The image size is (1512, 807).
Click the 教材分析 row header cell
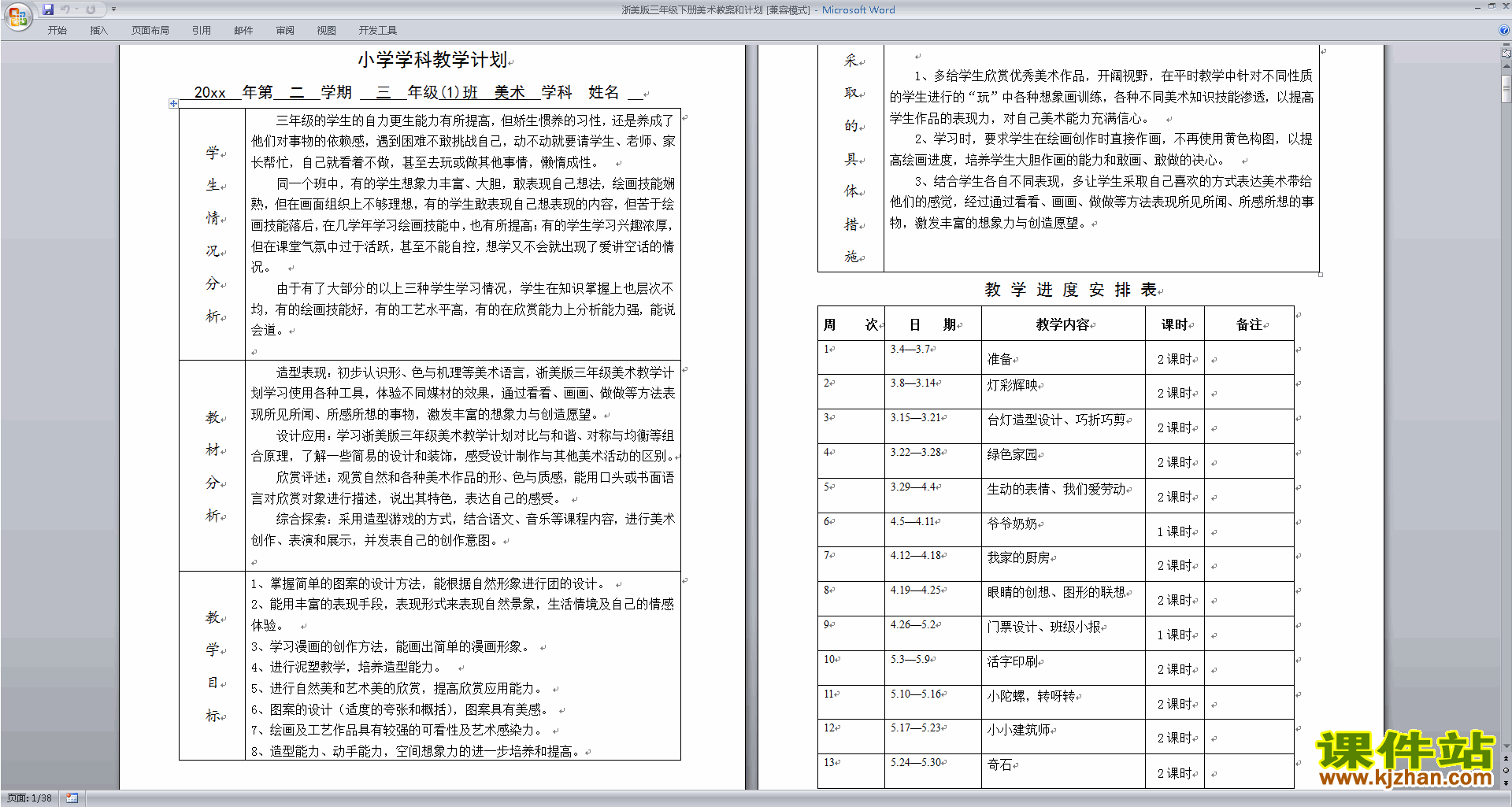pyautogui.click(x=213, y=466)
